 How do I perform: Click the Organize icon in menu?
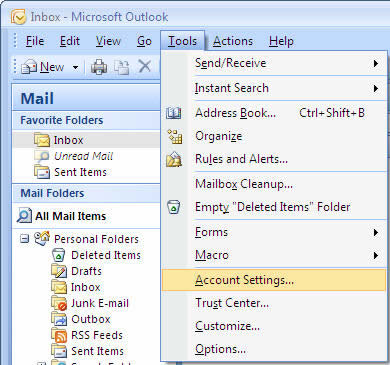tap(174, 136)
